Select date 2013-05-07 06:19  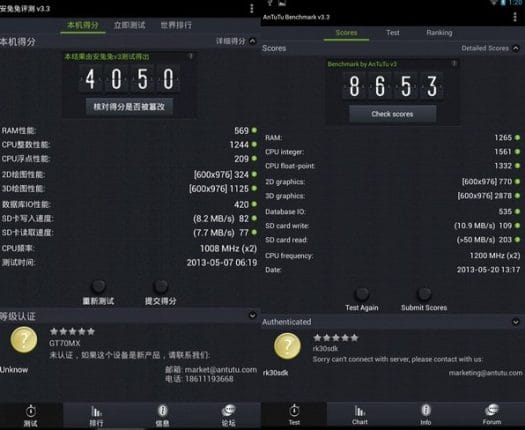click(222, 263)
